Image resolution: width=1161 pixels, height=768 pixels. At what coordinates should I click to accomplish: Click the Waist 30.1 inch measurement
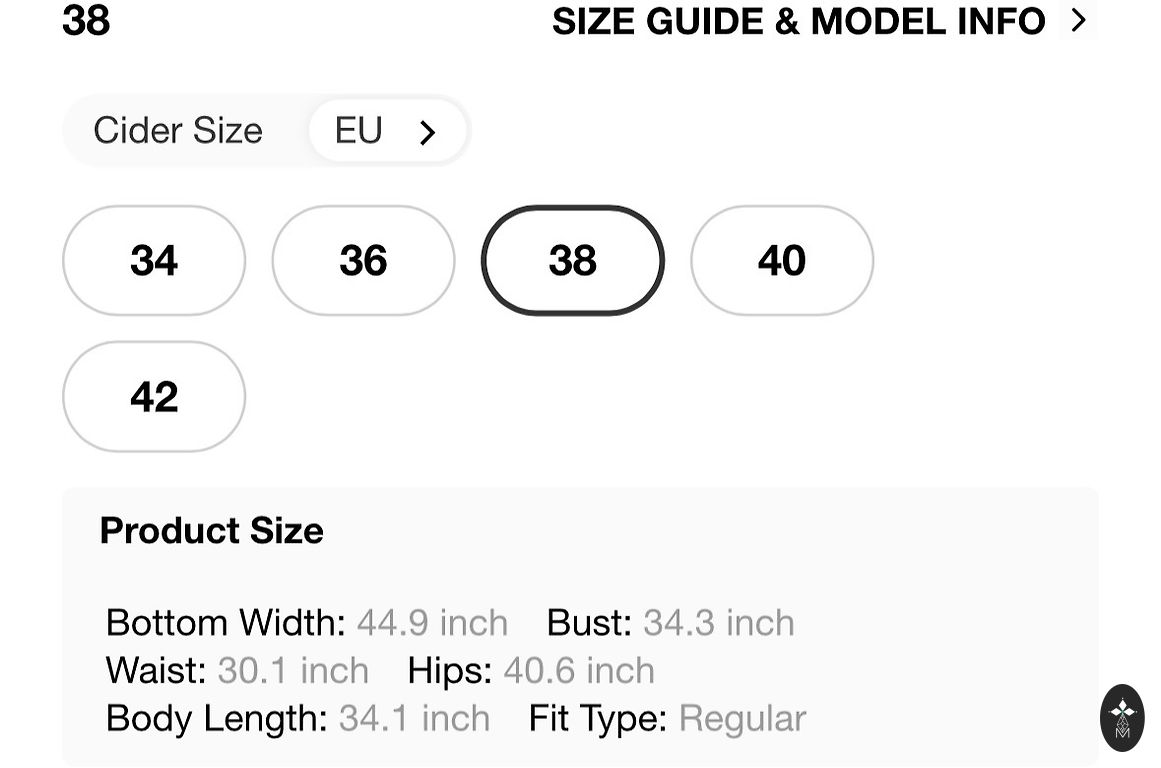(x=292, y=671)
